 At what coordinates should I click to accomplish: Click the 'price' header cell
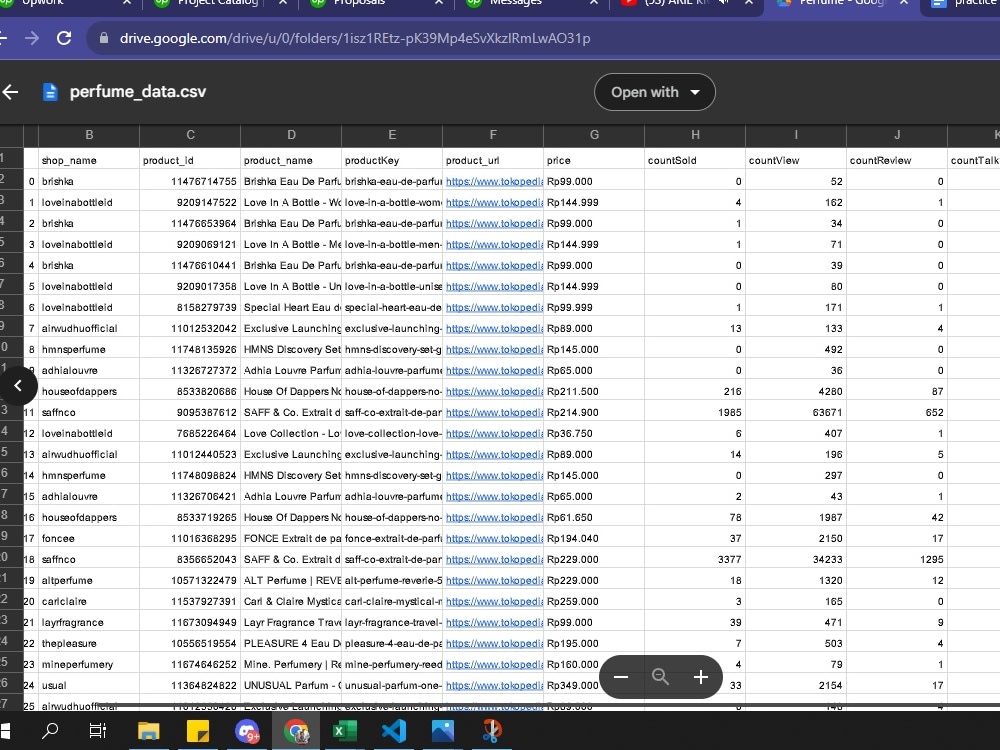pyautogui.click(x=594, y=160)
